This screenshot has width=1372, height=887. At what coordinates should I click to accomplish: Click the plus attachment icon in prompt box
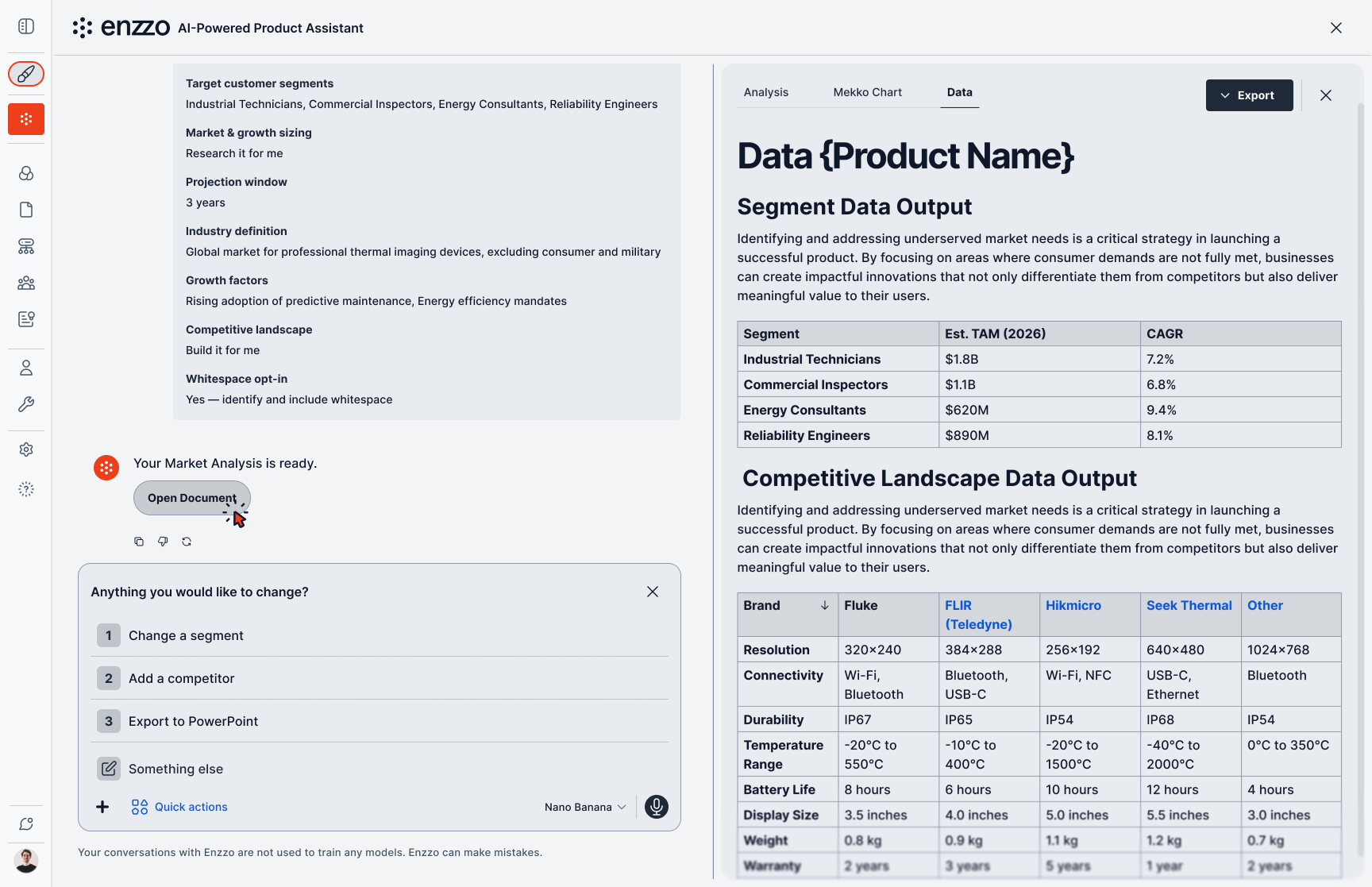click(102, 807)
